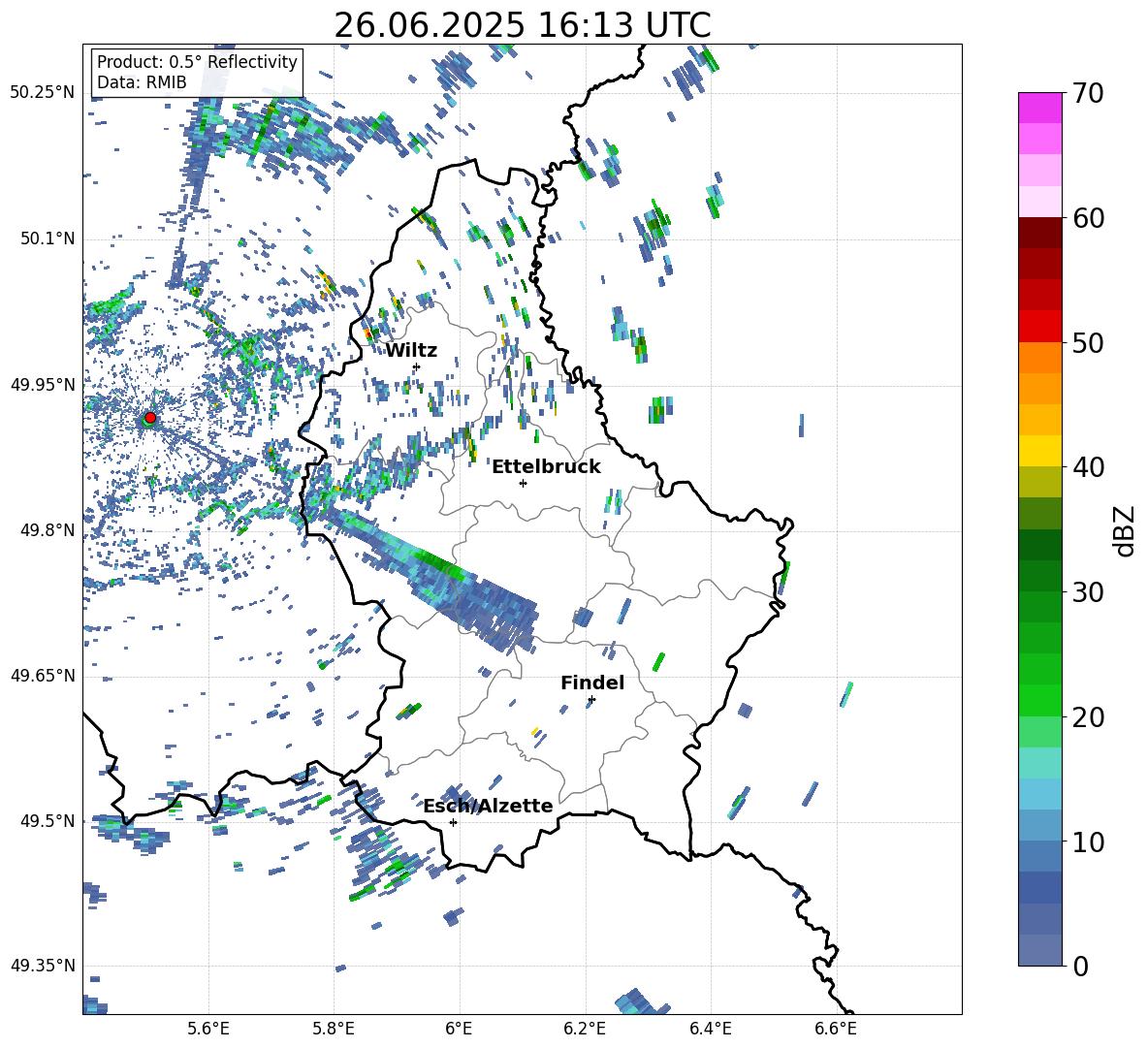The width and height of the screenshot is (1148, 1048).
Task: Click the 5.8°E longitude label
Action: (334, 1029)
